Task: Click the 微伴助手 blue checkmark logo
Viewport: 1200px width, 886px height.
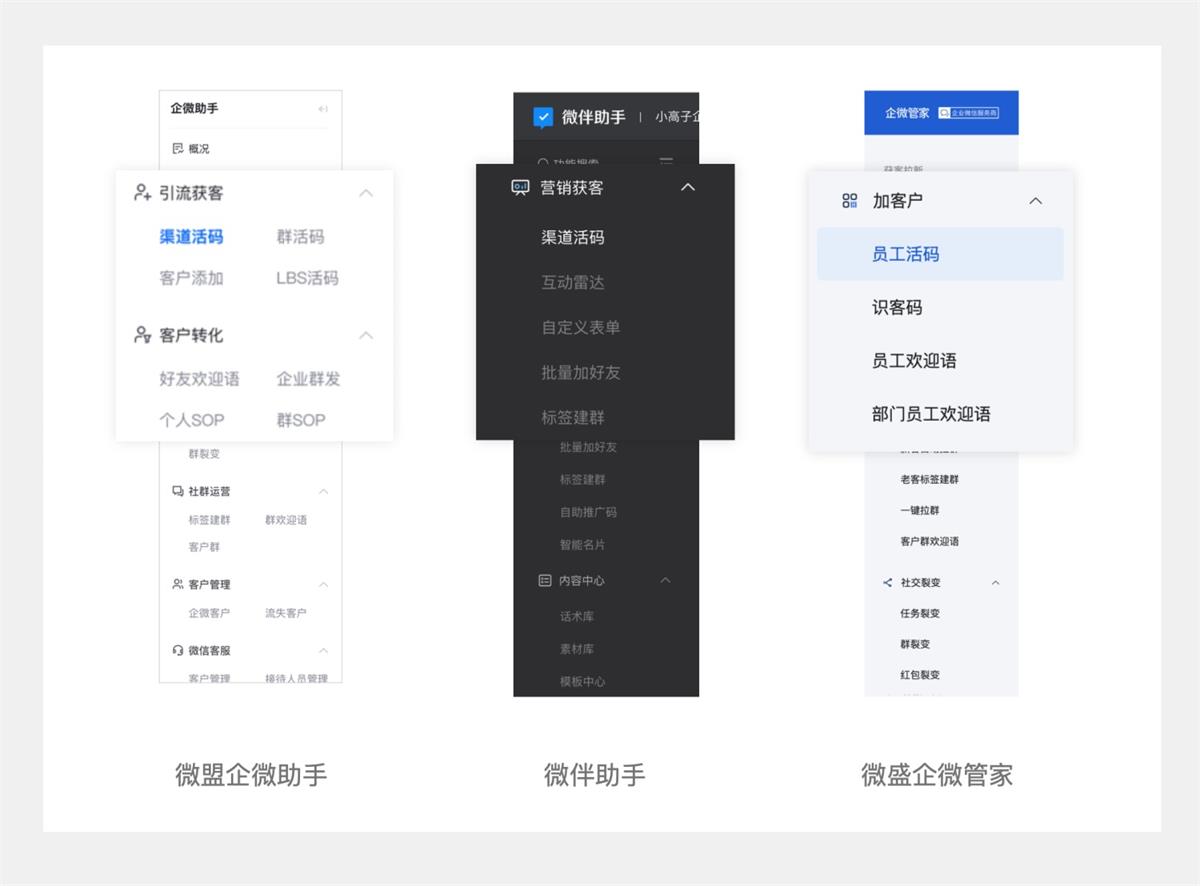Action: coord(543,118)
